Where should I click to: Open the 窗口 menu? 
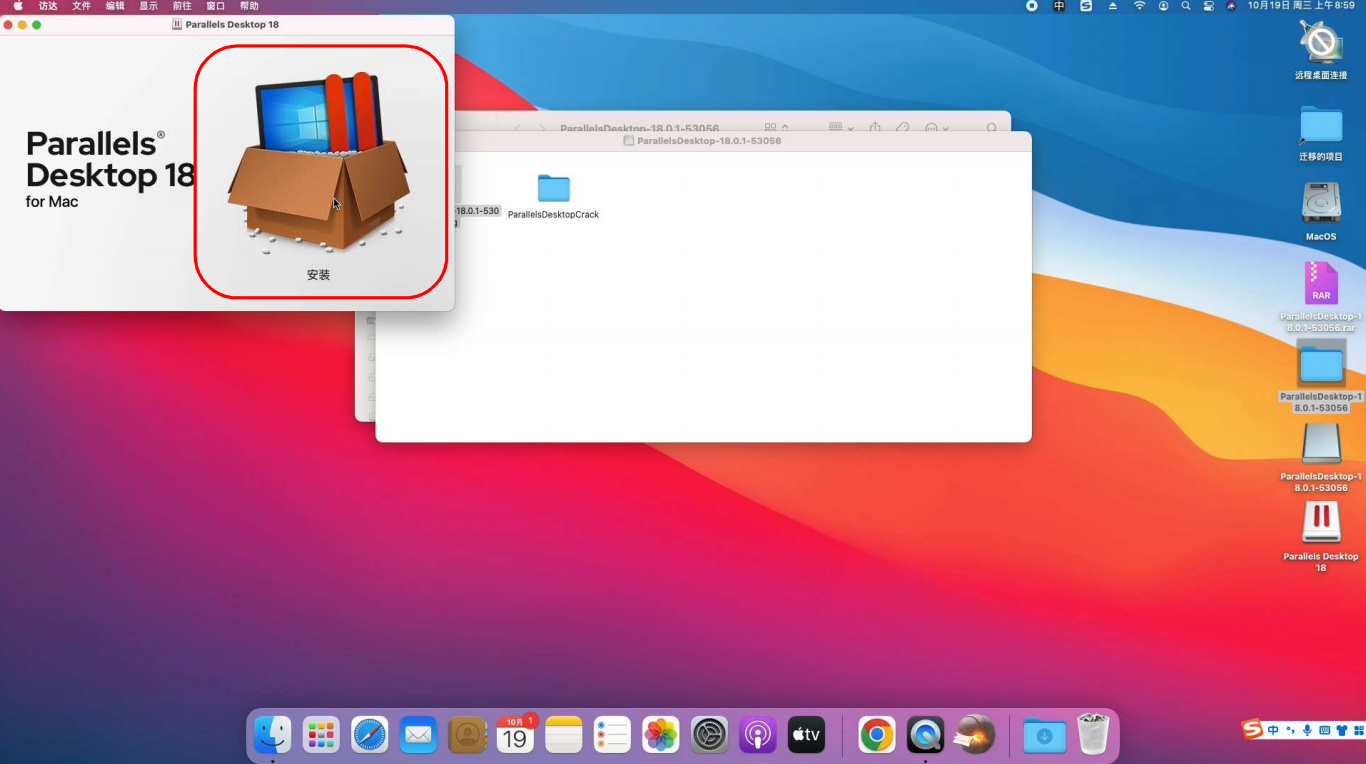[x=215, y=6]
